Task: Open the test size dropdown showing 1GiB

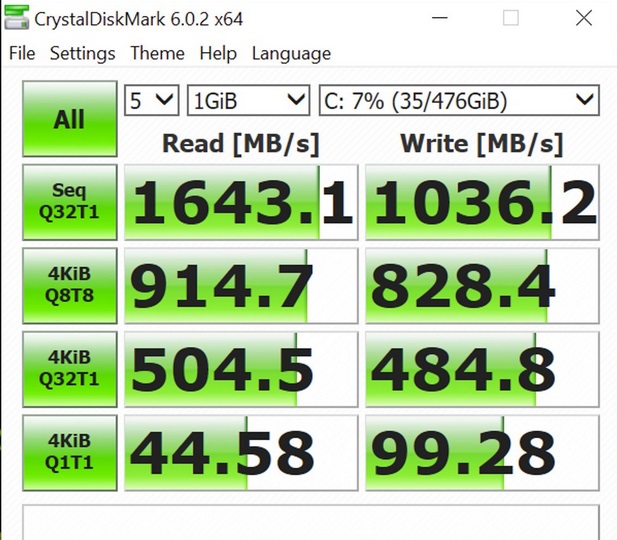Action: click(248, 100)
